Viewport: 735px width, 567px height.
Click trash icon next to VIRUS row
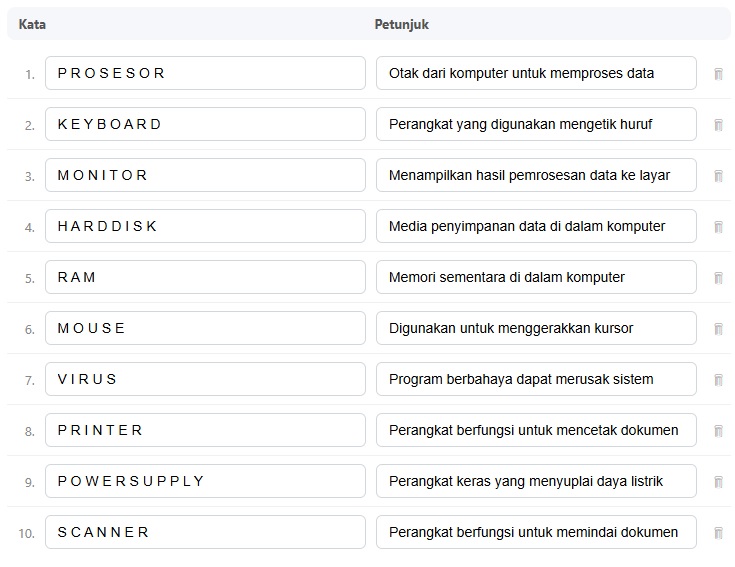pos(718,380)
